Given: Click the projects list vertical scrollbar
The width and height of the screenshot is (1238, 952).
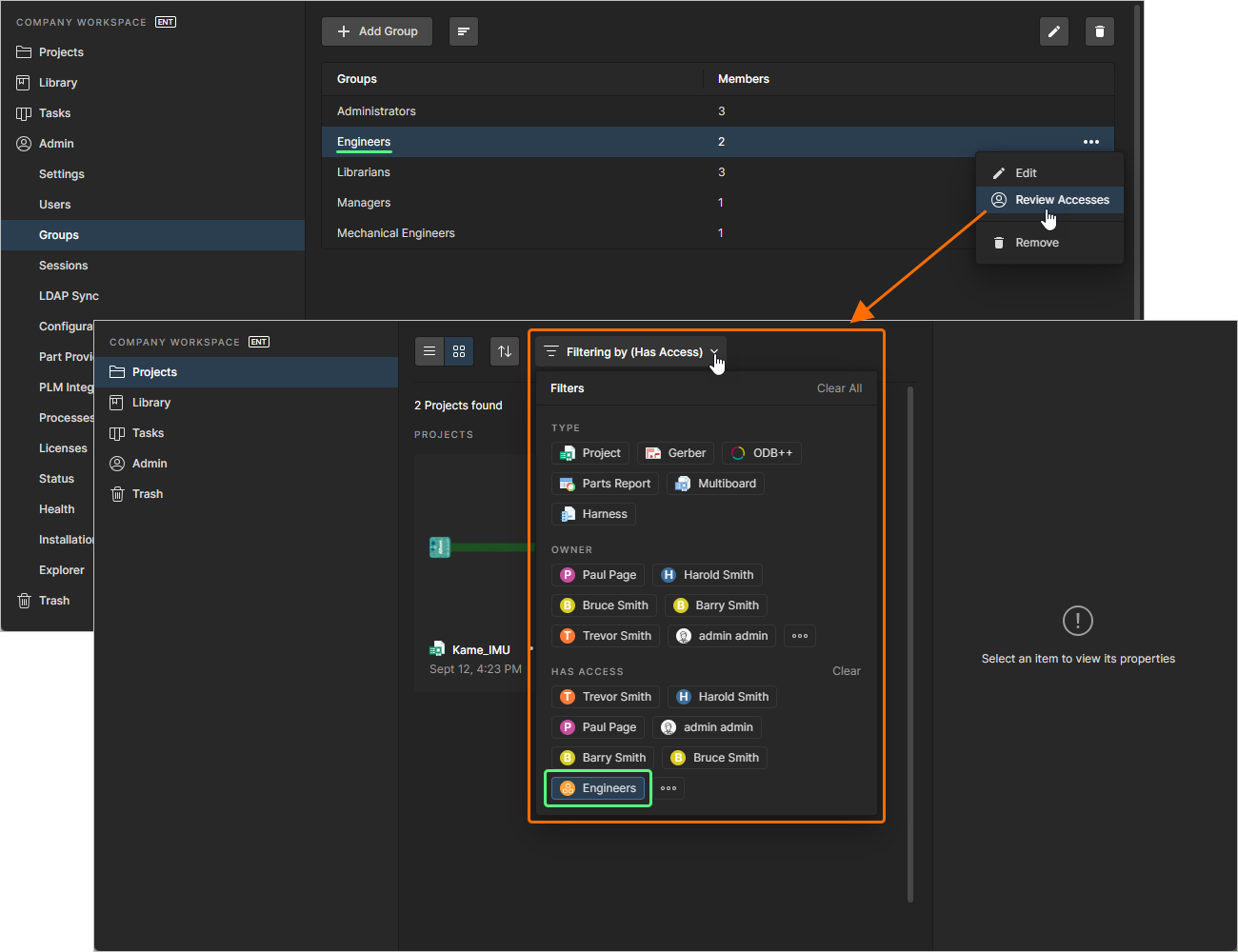Looking at the screenshot, I should [910, 644].
